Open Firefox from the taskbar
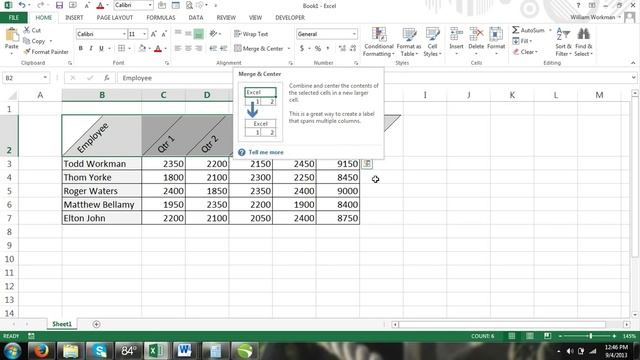The image size is (640, 360). tap(41, 351)
